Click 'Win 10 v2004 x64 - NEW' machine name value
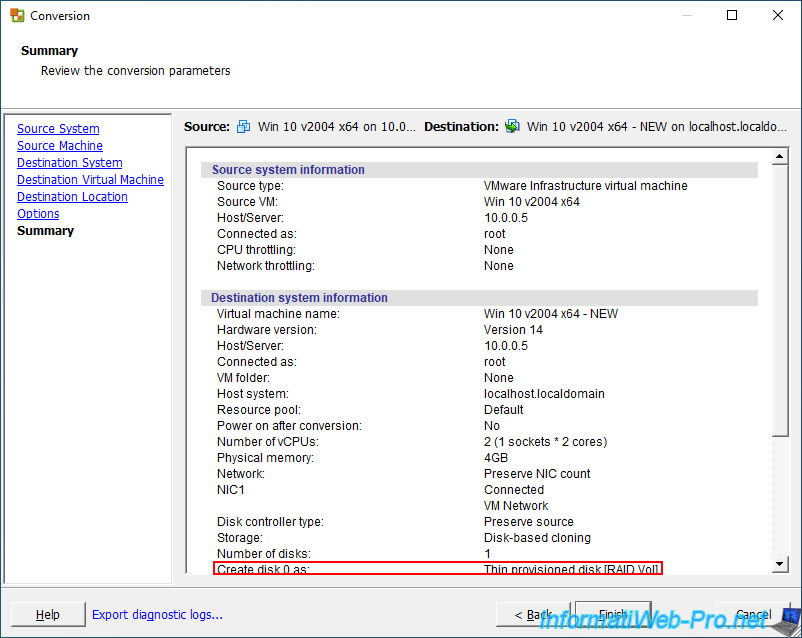 click(551, 314)
